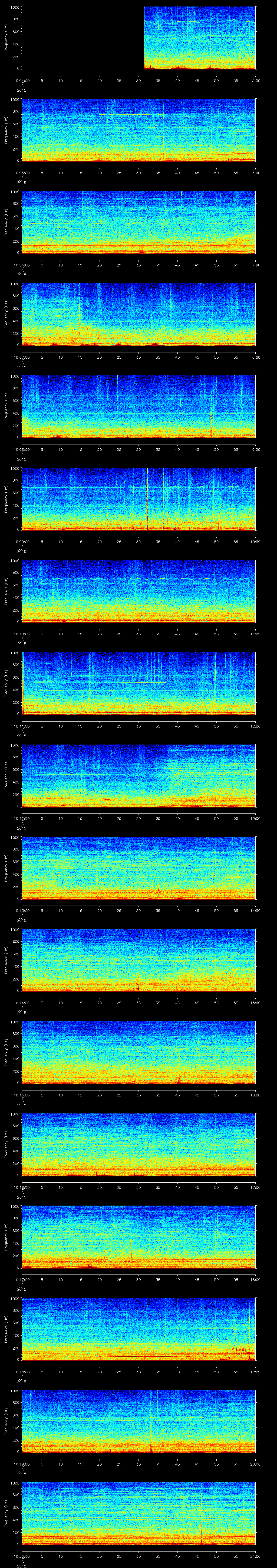Click the '5:00' end time label
The width and height of the screenshot is (277, 1568).
coord(256,80)
